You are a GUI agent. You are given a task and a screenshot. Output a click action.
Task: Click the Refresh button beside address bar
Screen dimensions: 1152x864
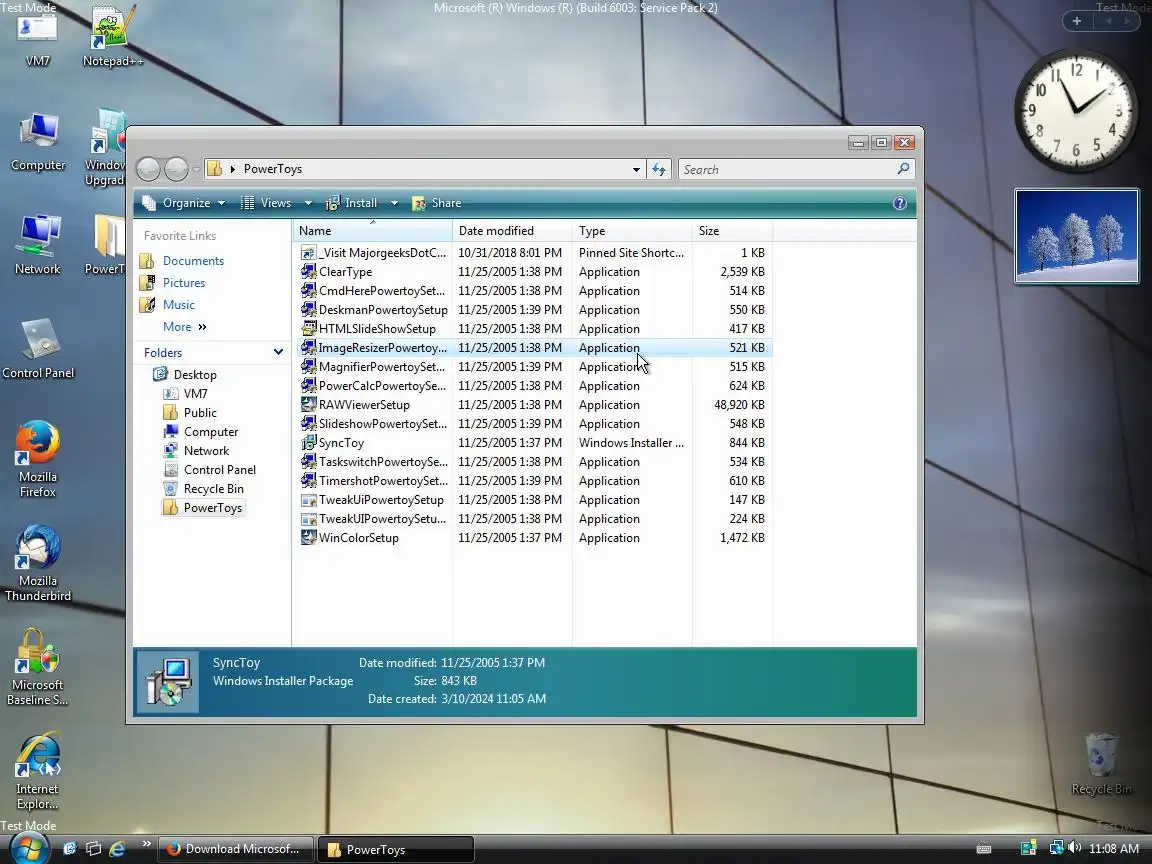[x=659, y=169]
